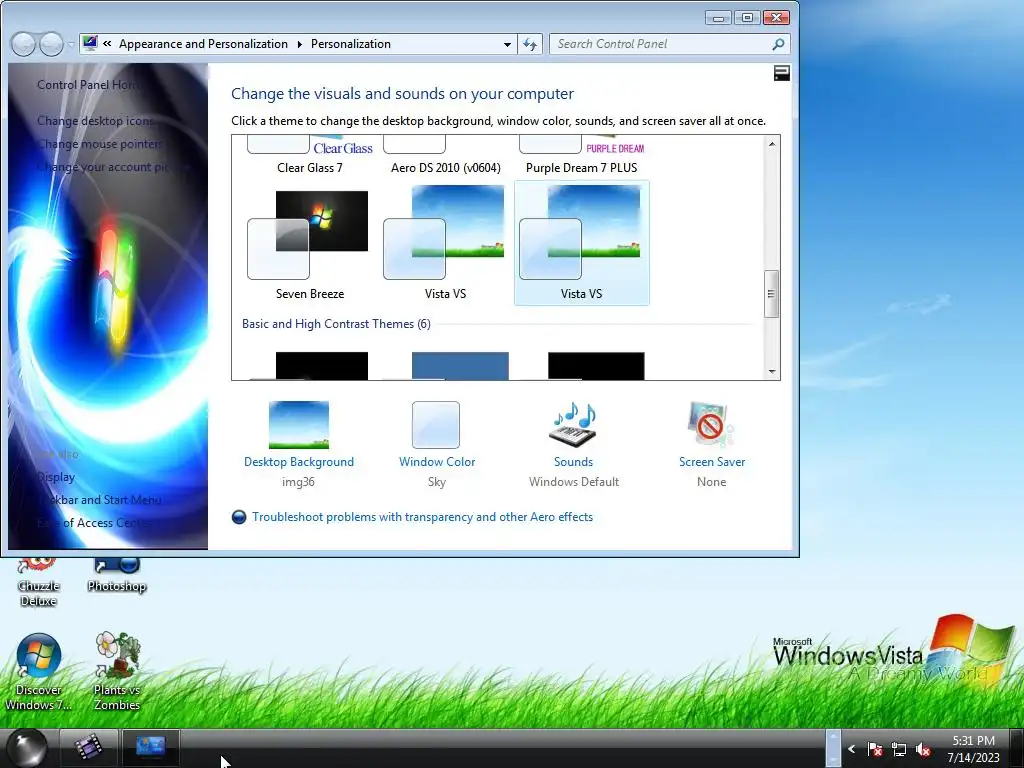Click the Forward navigation button
This screenshot has height=768, width=1024.
(51, 44)
